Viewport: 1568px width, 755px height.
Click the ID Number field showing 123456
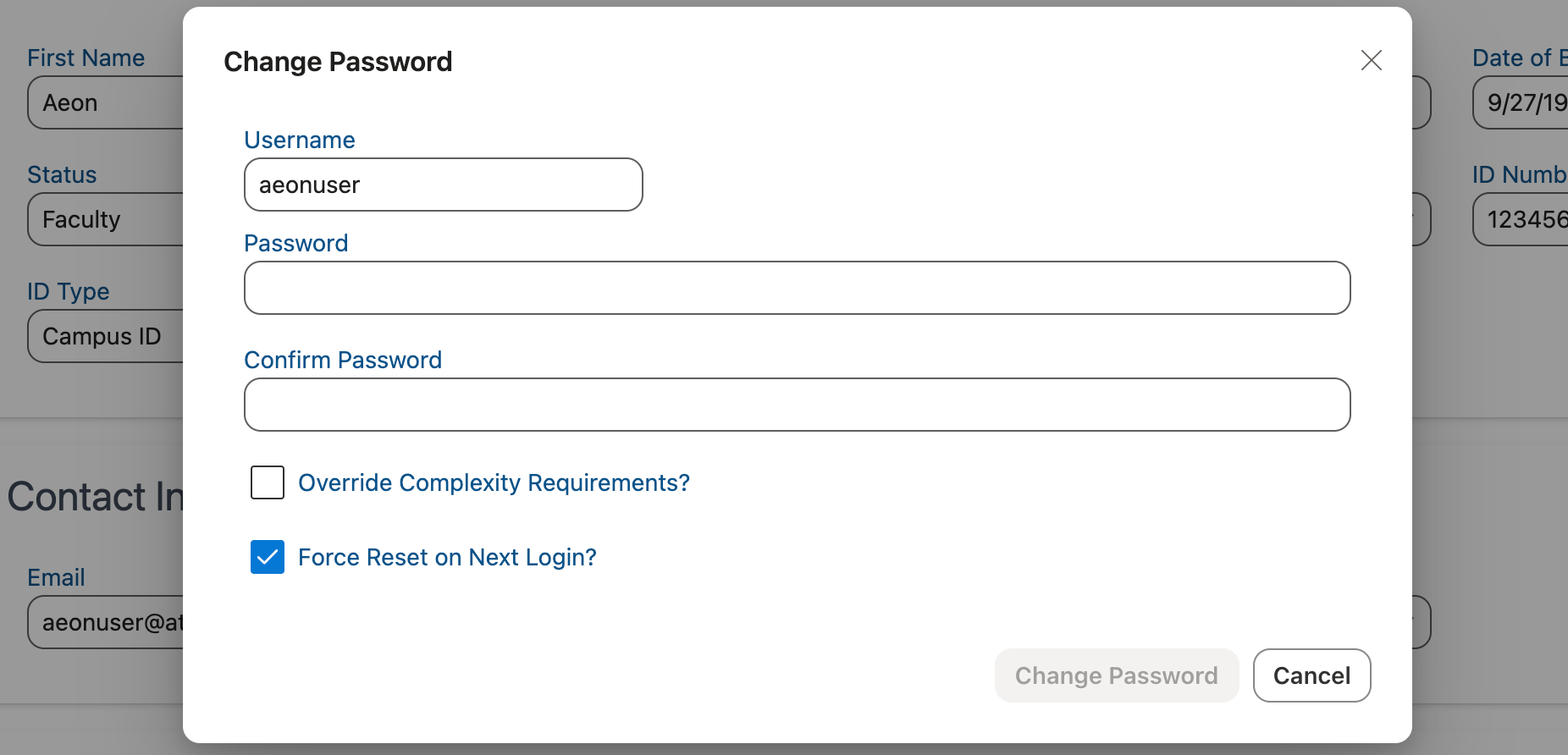[1524, 219]
